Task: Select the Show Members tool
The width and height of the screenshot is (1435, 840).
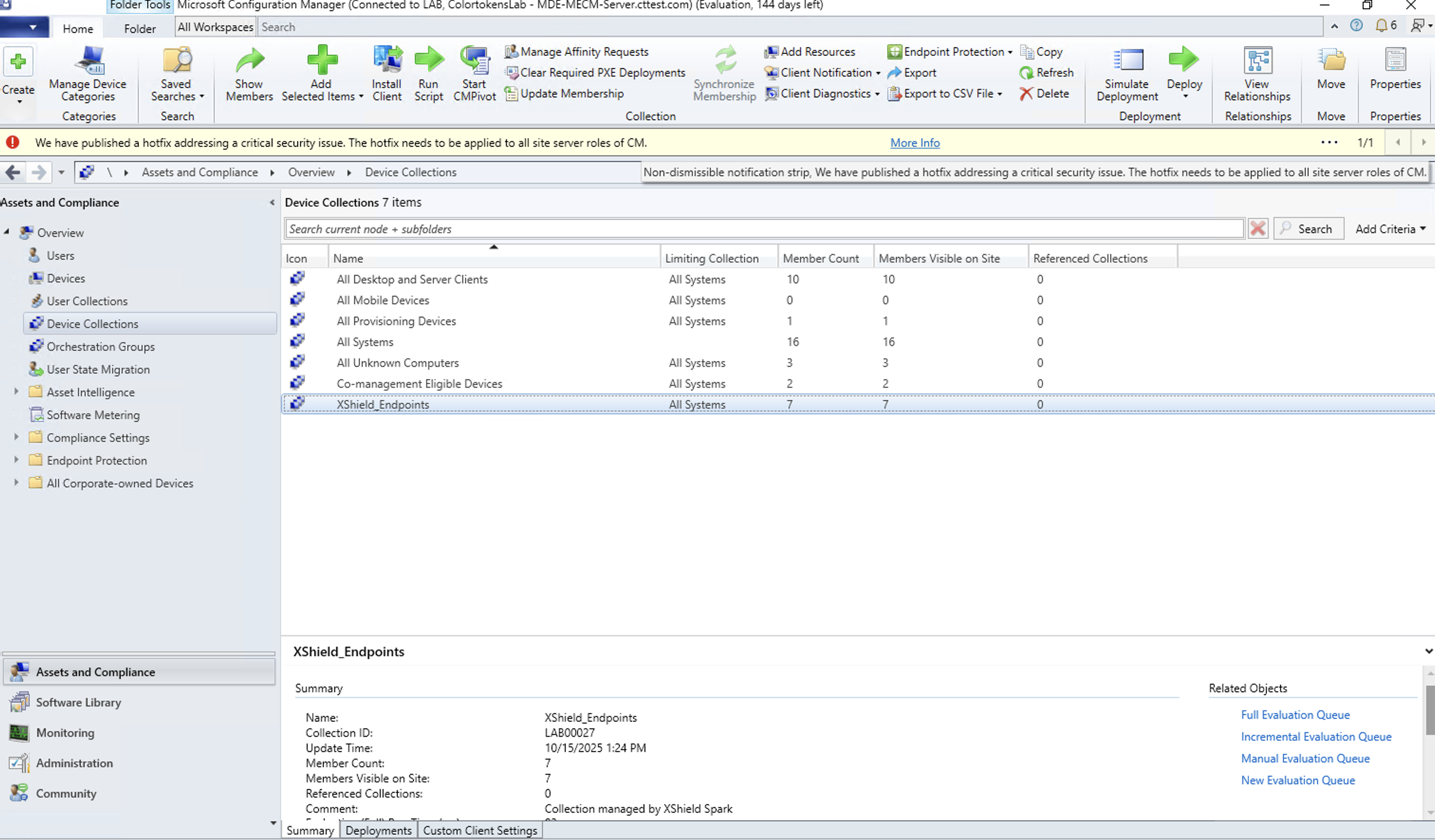Action: point(249,73)
